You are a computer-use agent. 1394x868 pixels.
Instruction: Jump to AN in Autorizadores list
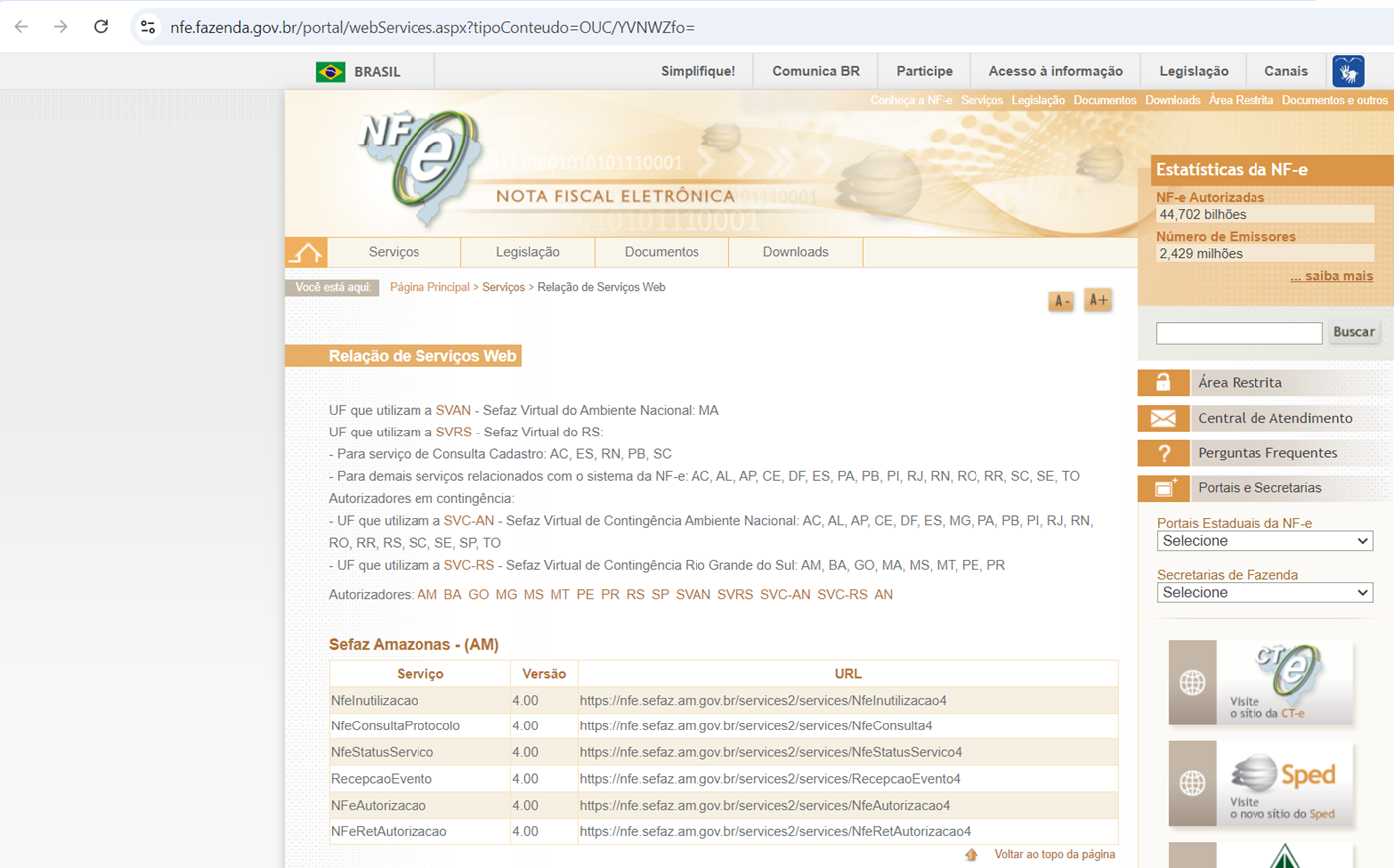[883, 595]
